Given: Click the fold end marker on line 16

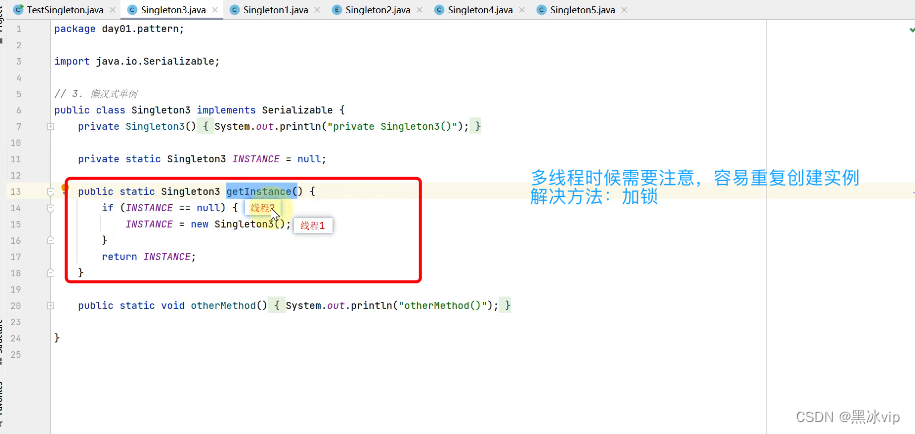Looking at the screenshot, I should [x=51, y=240].
